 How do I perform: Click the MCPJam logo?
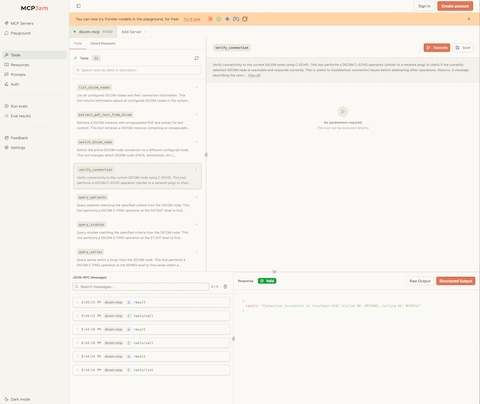click(x=34, y=8)
